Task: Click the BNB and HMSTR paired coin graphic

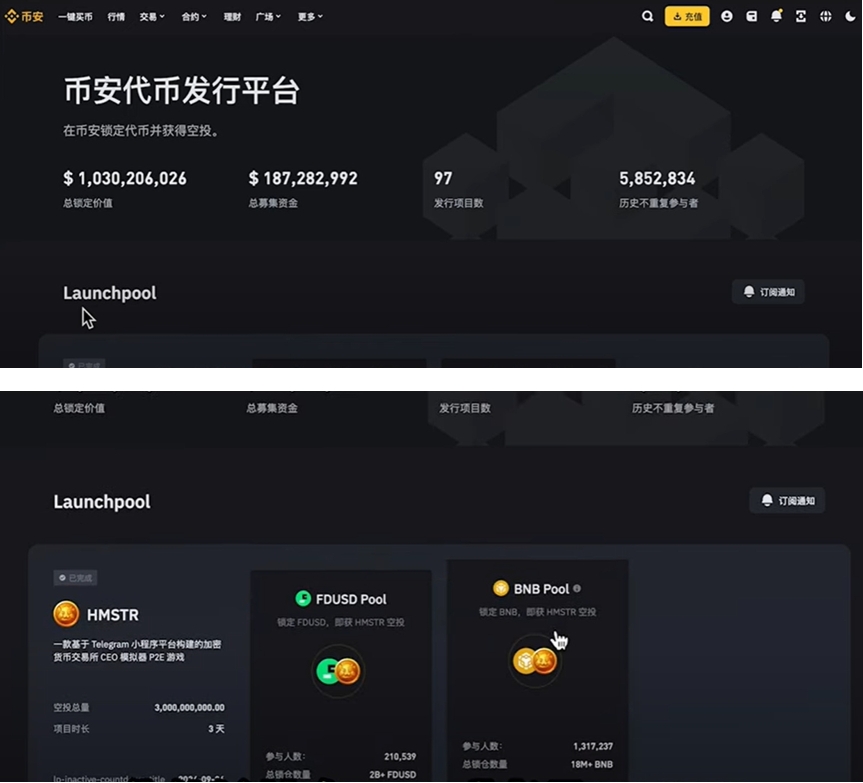Action: 535,661
